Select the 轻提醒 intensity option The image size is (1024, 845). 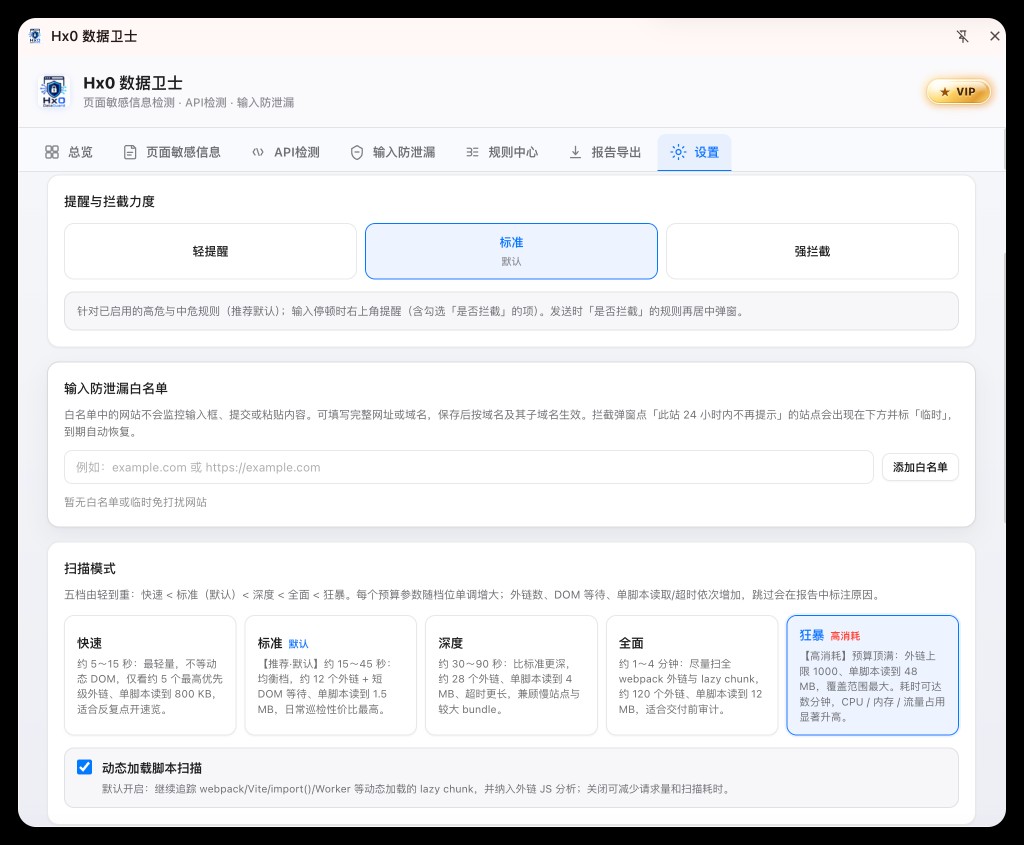coord(210,251)
